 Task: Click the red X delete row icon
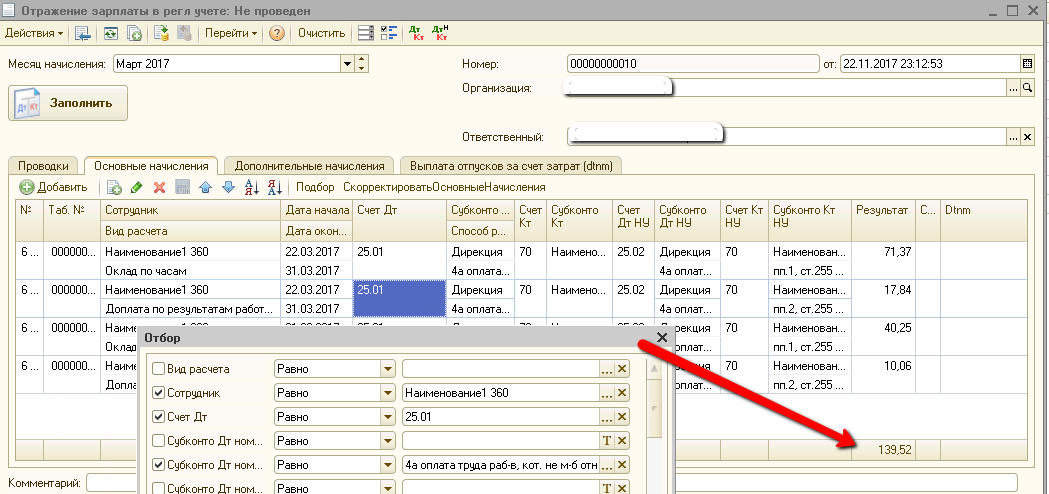tap(159, 187)
